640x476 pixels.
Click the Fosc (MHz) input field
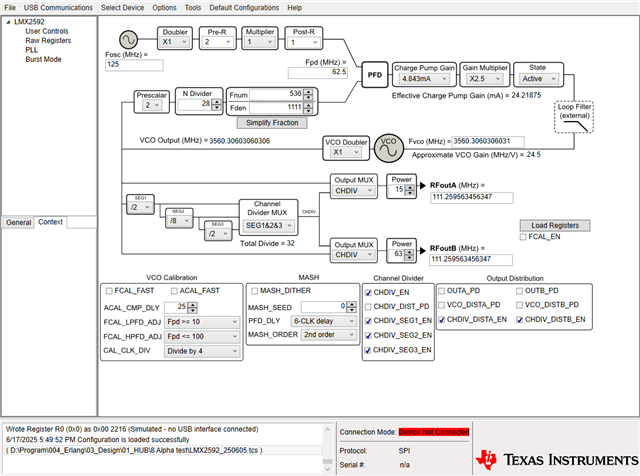pyautogui.click(x=134, y=65)
